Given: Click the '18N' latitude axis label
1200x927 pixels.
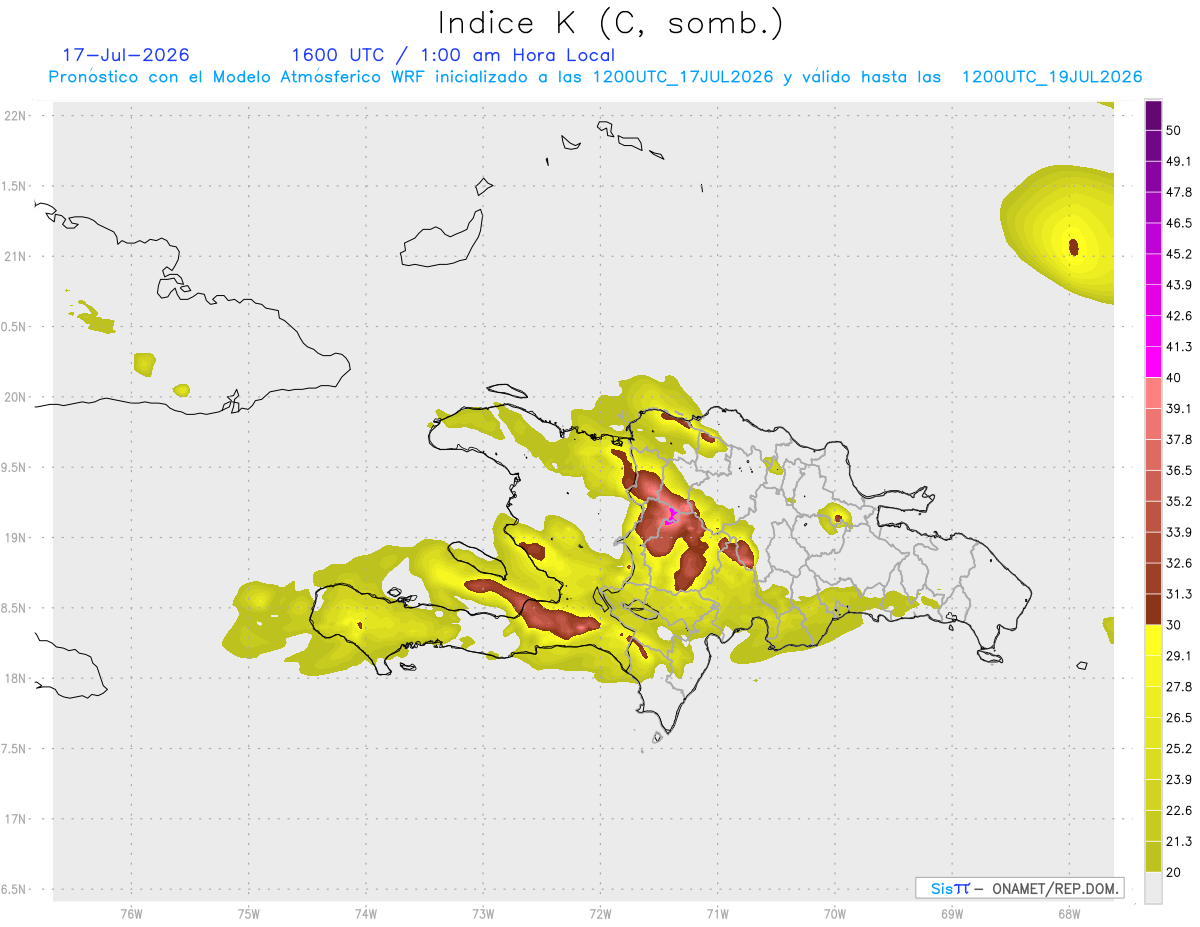Looking at the screenshot, I should pyautogui.click(x=16, y=678).
